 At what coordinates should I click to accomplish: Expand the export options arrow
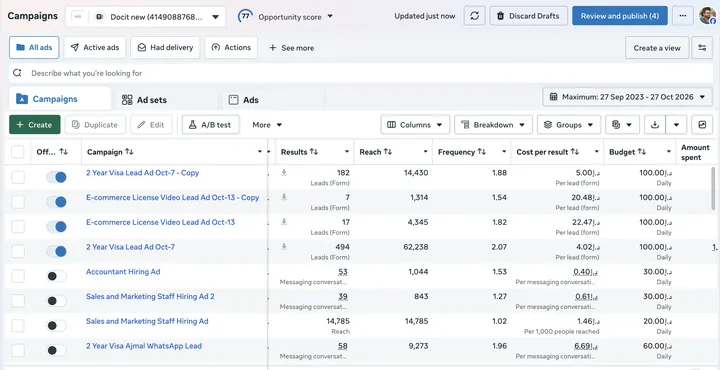point(676,125)
